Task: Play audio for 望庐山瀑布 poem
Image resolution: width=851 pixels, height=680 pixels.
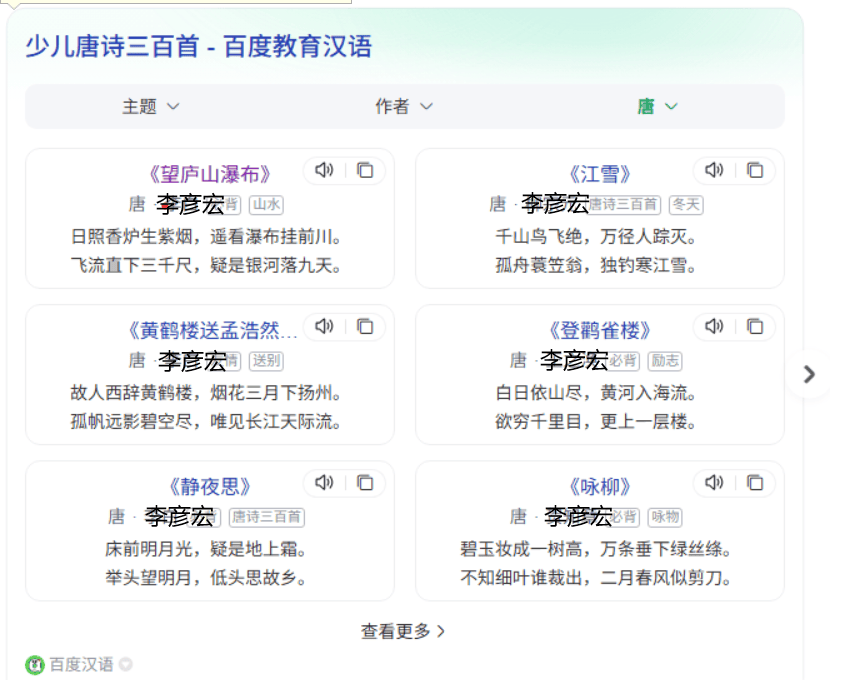Action: 324,170
